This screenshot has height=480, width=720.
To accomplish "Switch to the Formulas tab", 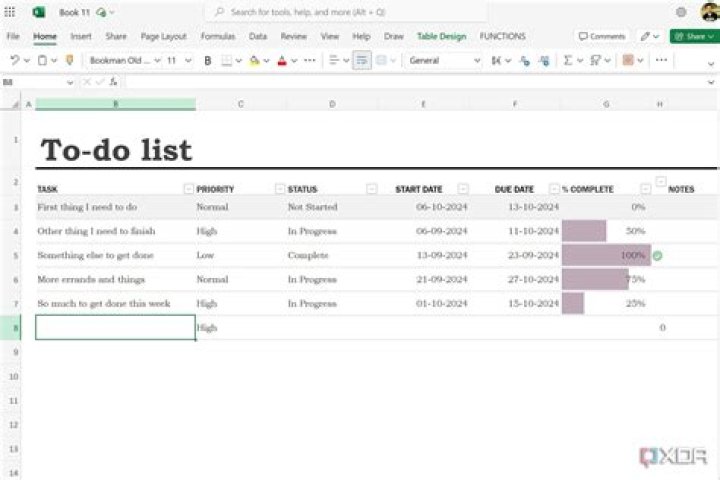I will click(218, 36).
